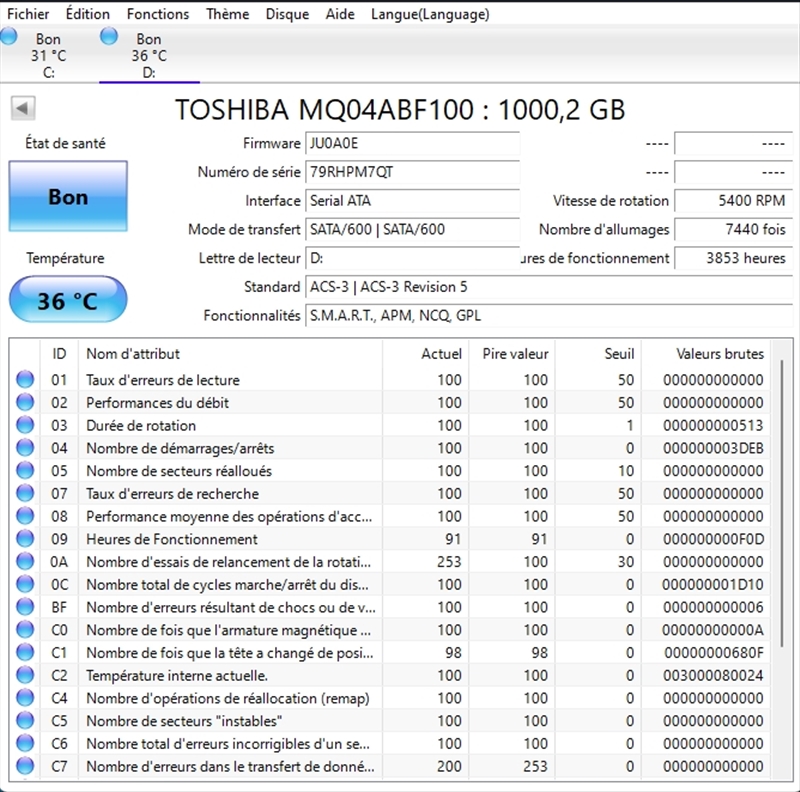Click the status icon for attribute 07
The image size is (800, 792).
(x=25, y=493)
